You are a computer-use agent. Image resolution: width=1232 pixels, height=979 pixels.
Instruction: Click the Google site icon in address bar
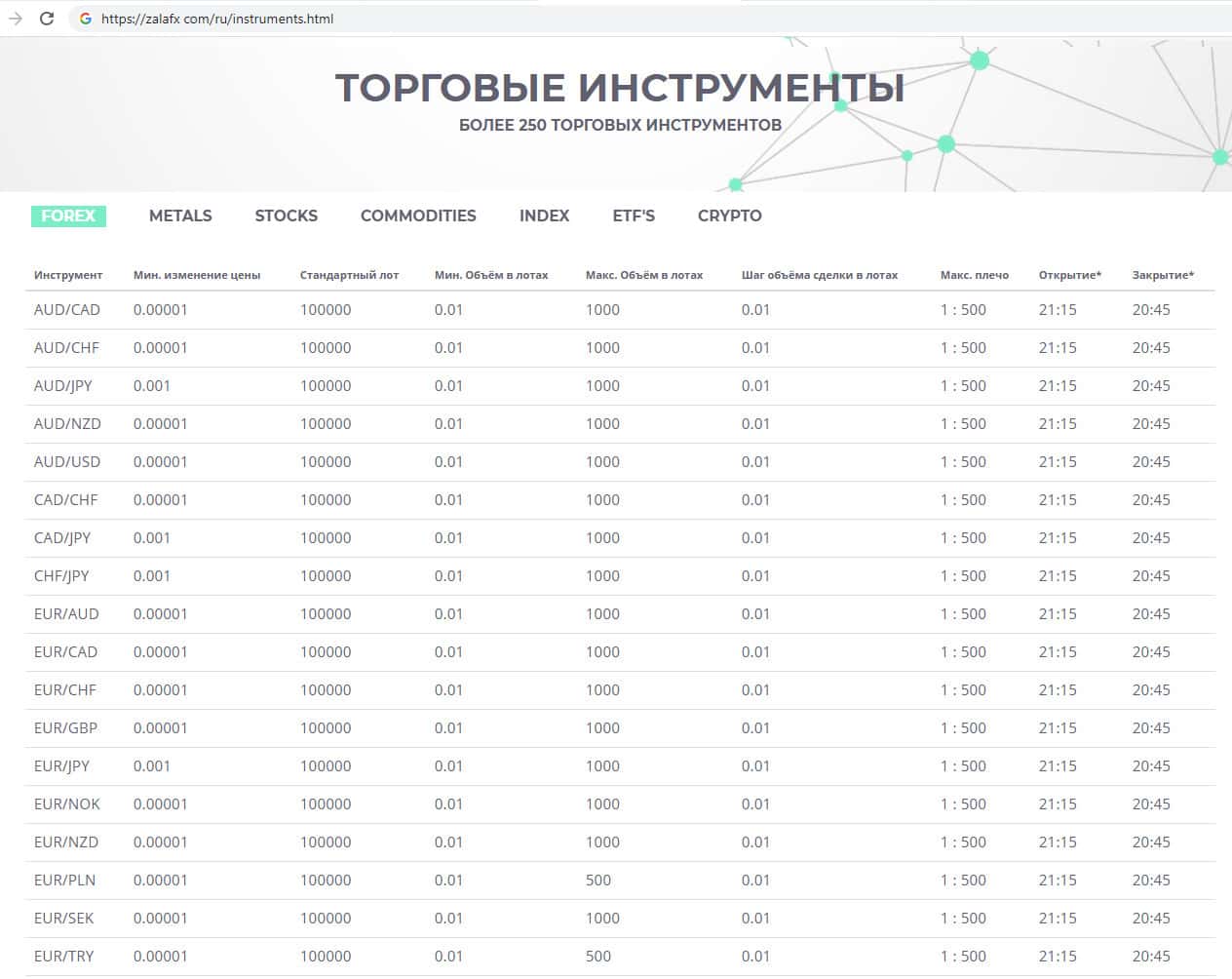point(86,19)
